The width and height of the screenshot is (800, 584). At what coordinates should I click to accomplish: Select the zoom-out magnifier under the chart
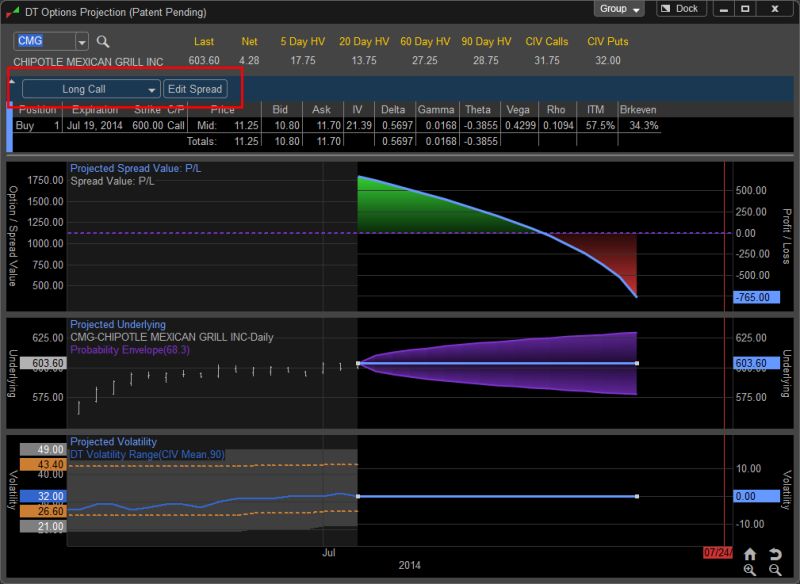point(775,570)
